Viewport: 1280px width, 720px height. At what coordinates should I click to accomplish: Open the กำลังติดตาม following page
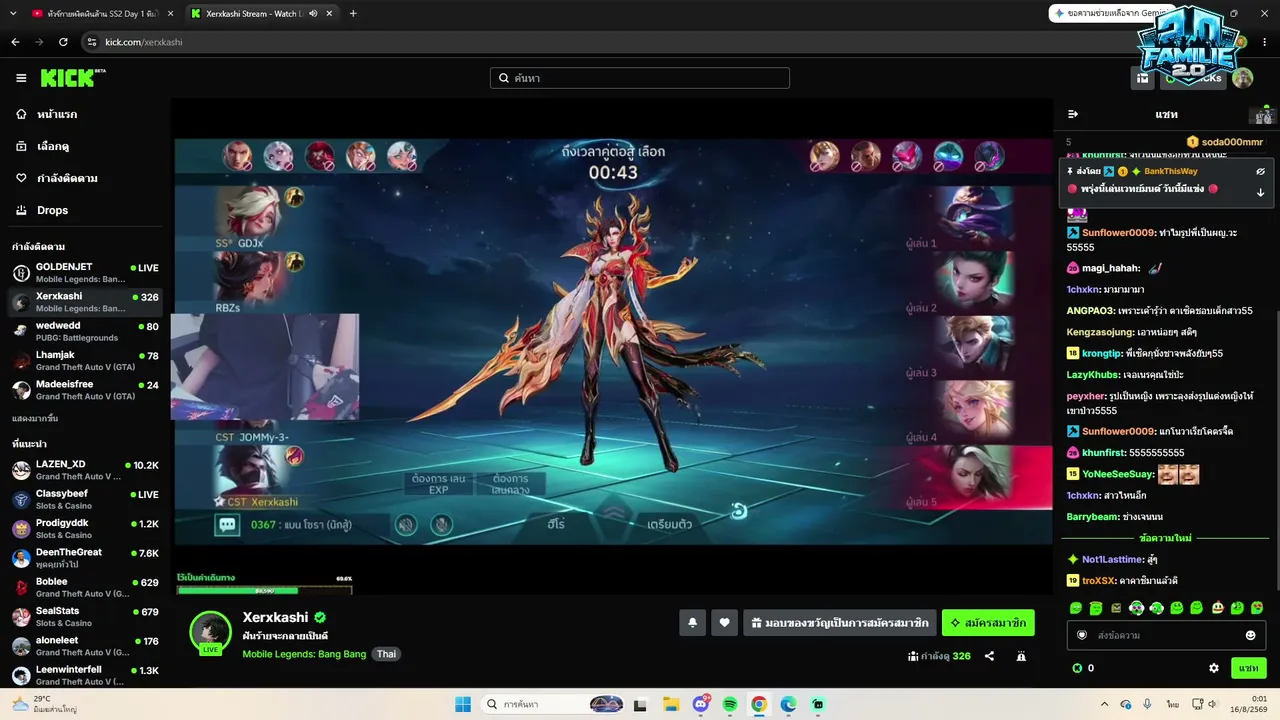tap(67, 178)
